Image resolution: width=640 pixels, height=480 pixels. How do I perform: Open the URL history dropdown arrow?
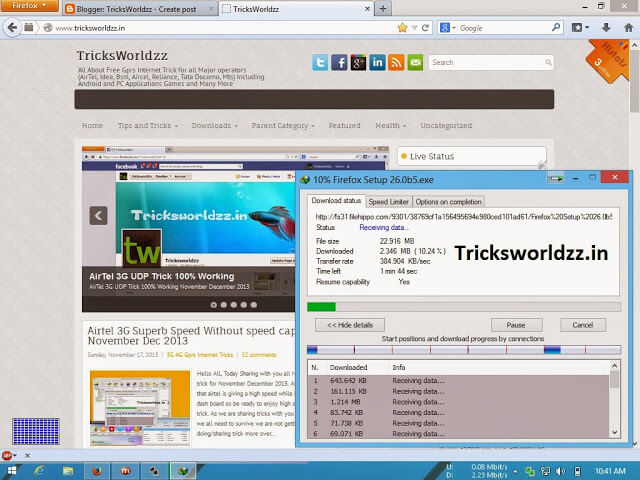tap(415, 28)
